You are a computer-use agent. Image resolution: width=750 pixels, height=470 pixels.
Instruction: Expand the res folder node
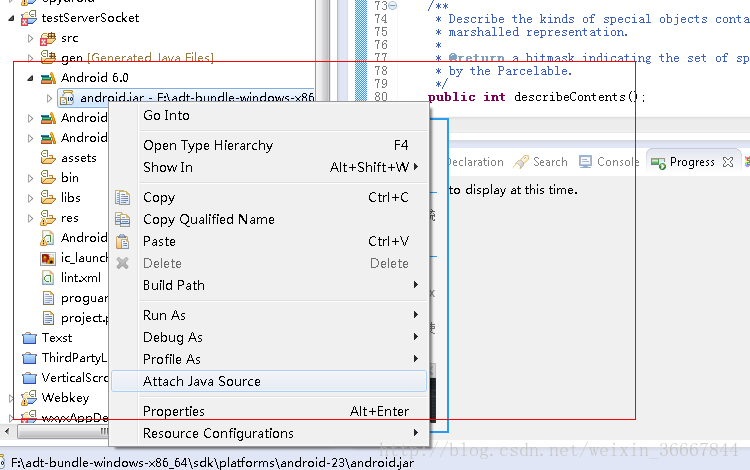(30, 218)
